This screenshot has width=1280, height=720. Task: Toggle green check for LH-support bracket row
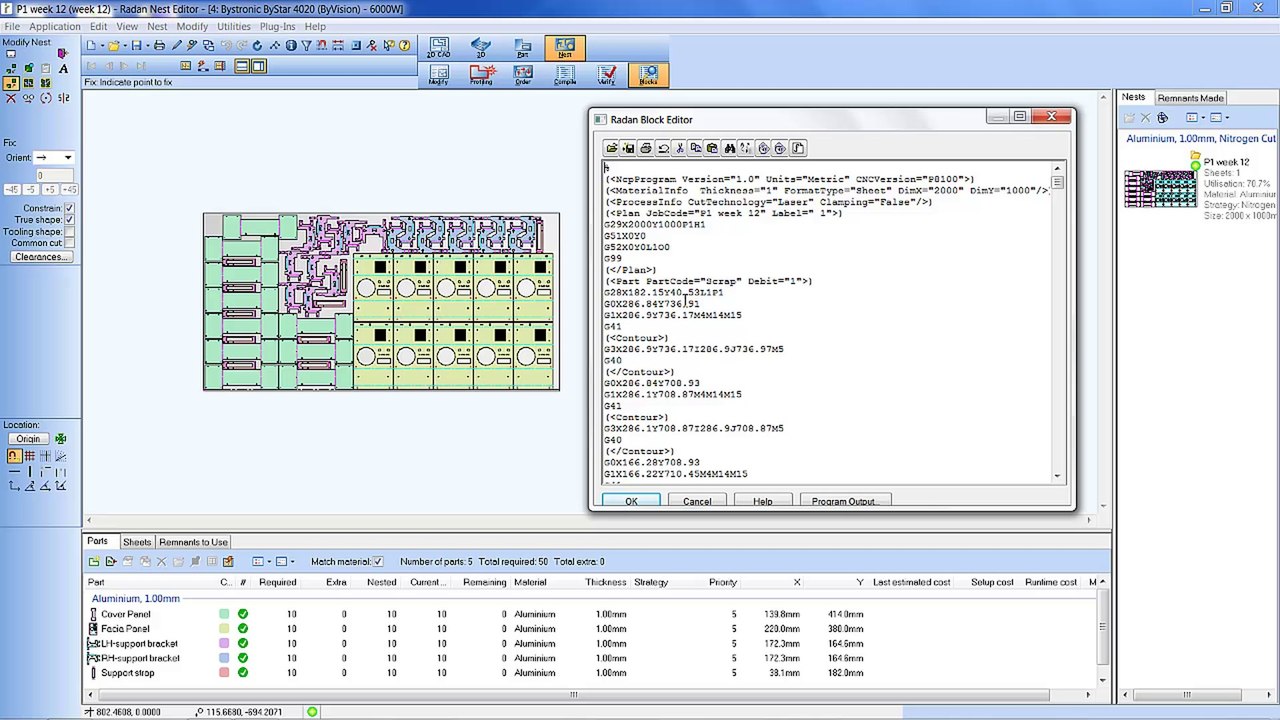point(243,644)
